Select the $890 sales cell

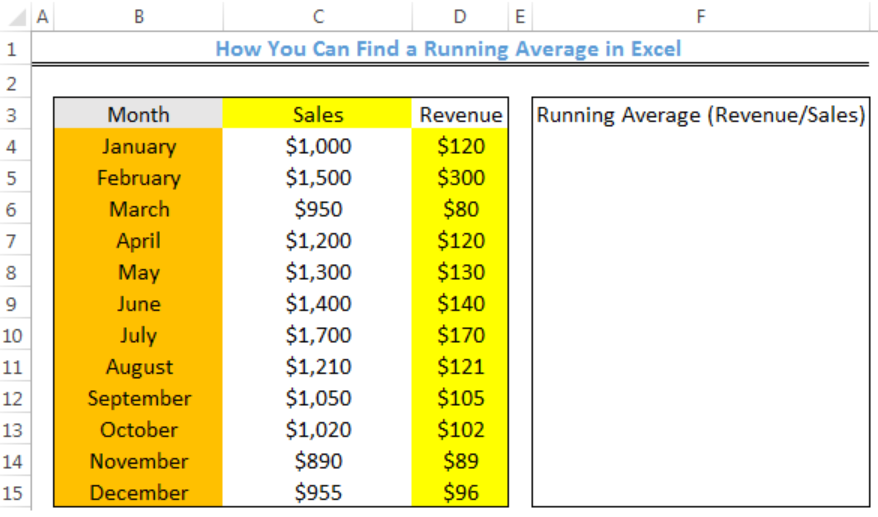tap(317, 462)
